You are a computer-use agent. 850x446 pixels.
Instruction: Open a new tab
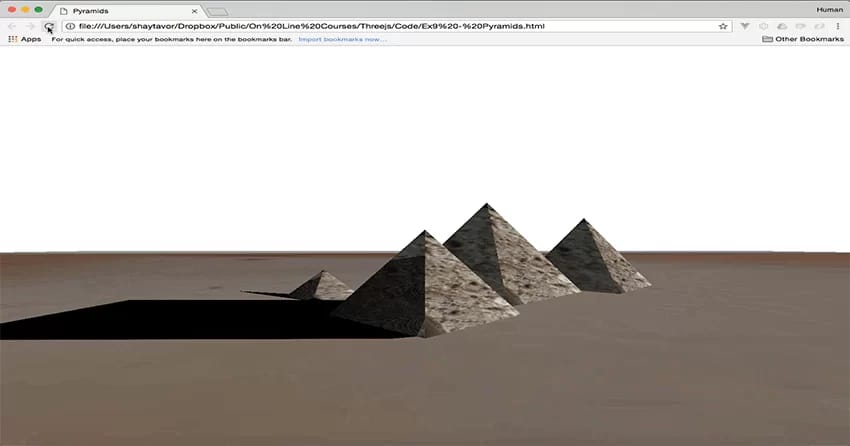[x=217, y=11]
